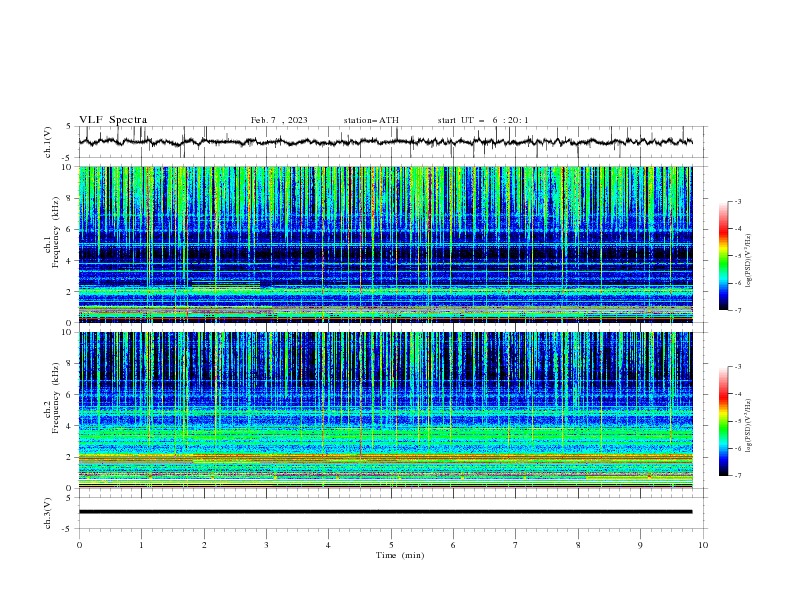Click the "5" tick on the Time axis
This screenshot has width=792, height=612.
pos(391,545)
